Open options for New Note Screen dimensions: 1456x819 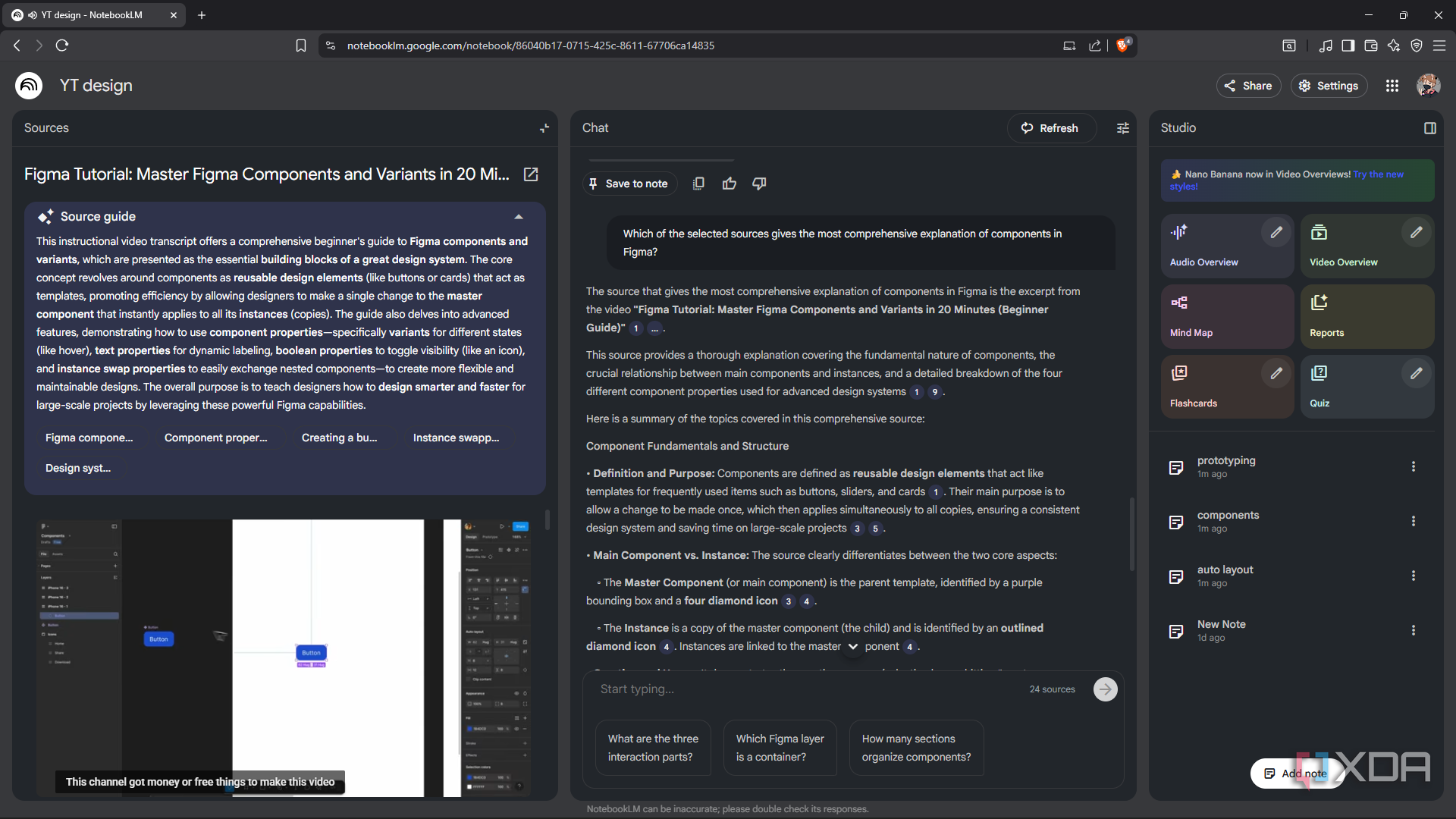(1414, 630)
